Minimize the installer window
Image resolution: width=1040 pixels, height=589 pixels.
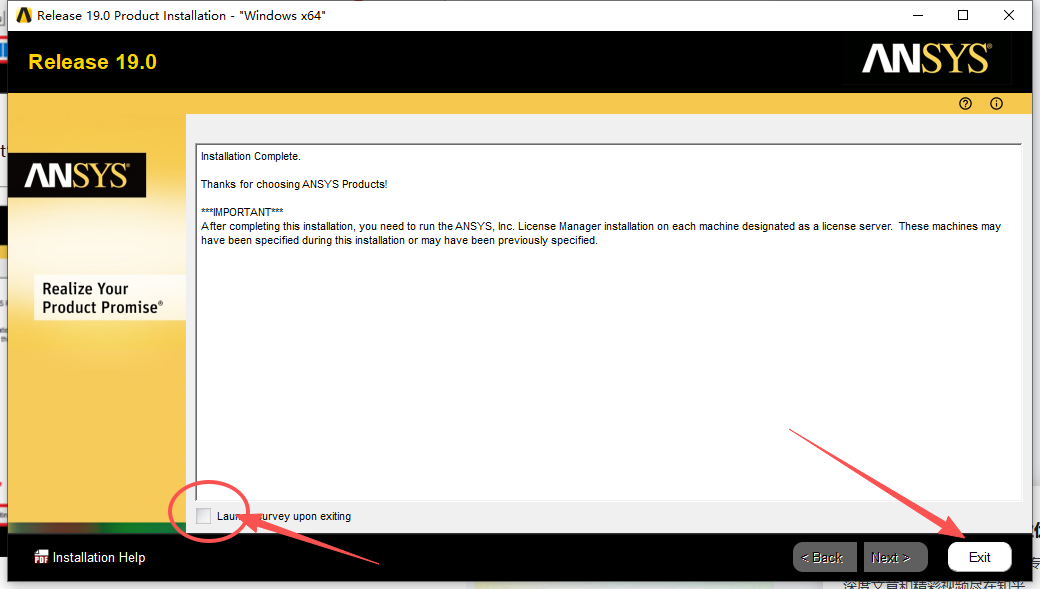pos(917,15)
